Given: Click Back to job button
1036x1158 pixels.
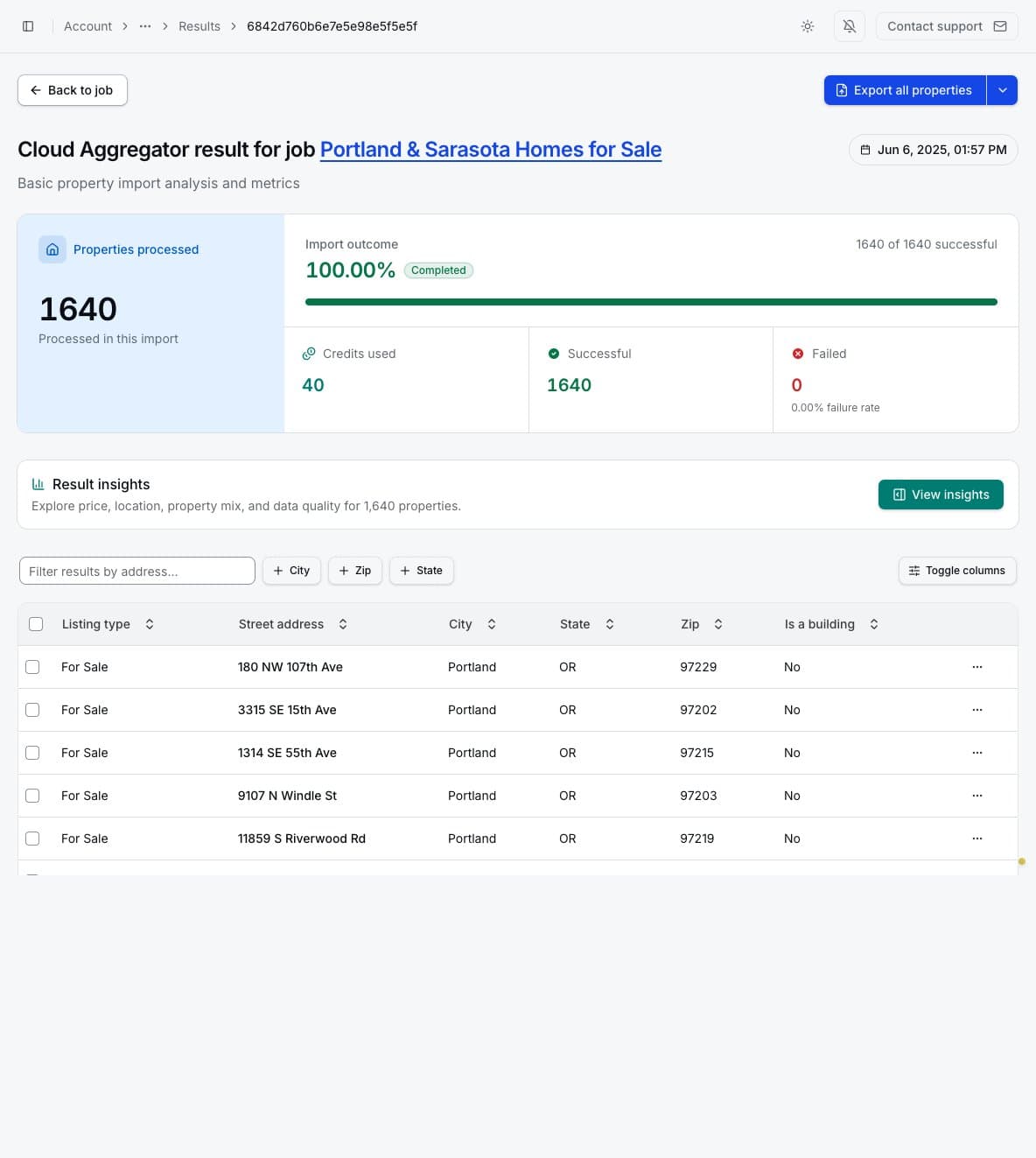Looking at the screenshot, I should 73,90.
